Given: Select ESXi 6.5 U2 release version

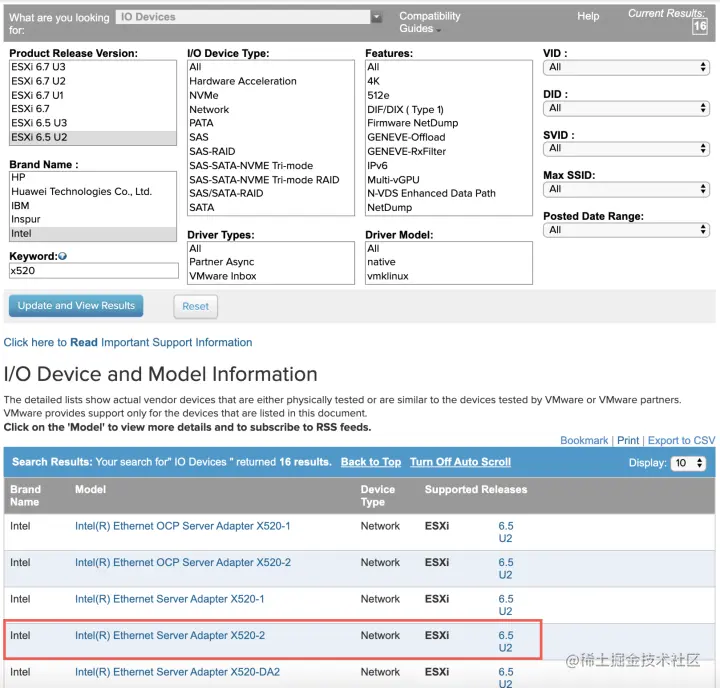Looking at the screenshot, I should pos(92,137).
